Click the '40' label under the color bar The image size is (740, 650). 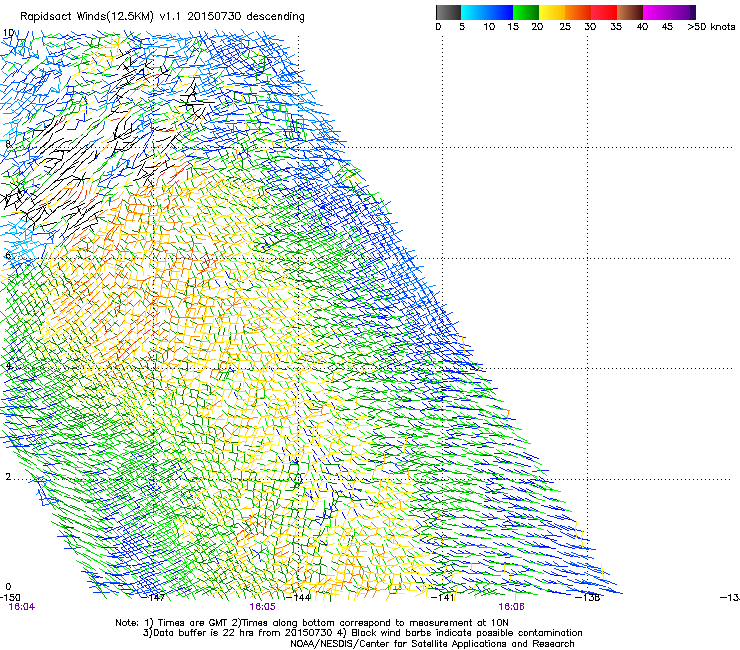pos(642,27)
